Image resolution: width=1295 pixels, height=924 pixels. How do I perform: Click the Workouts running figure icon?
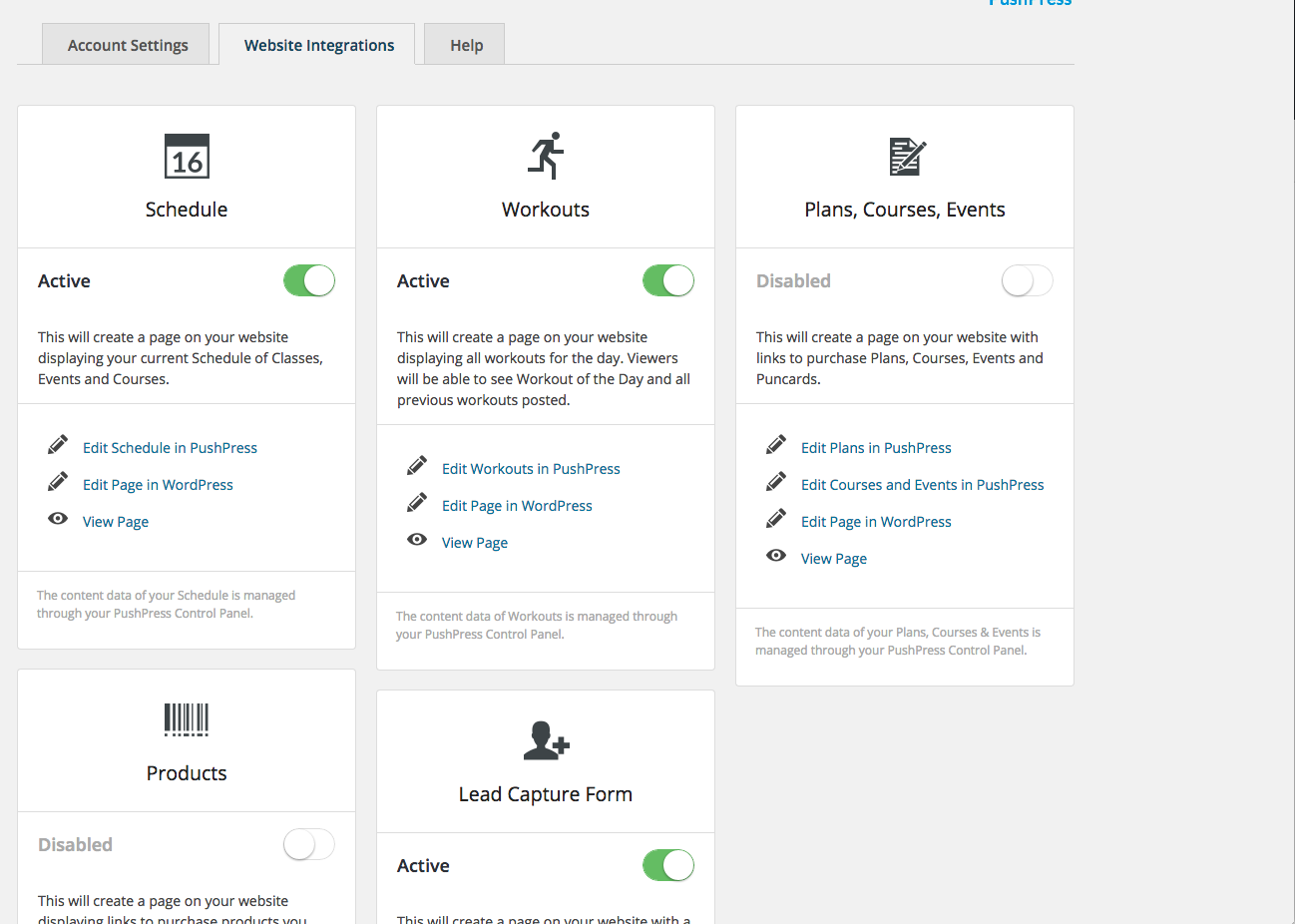click(x=546, y=156)
